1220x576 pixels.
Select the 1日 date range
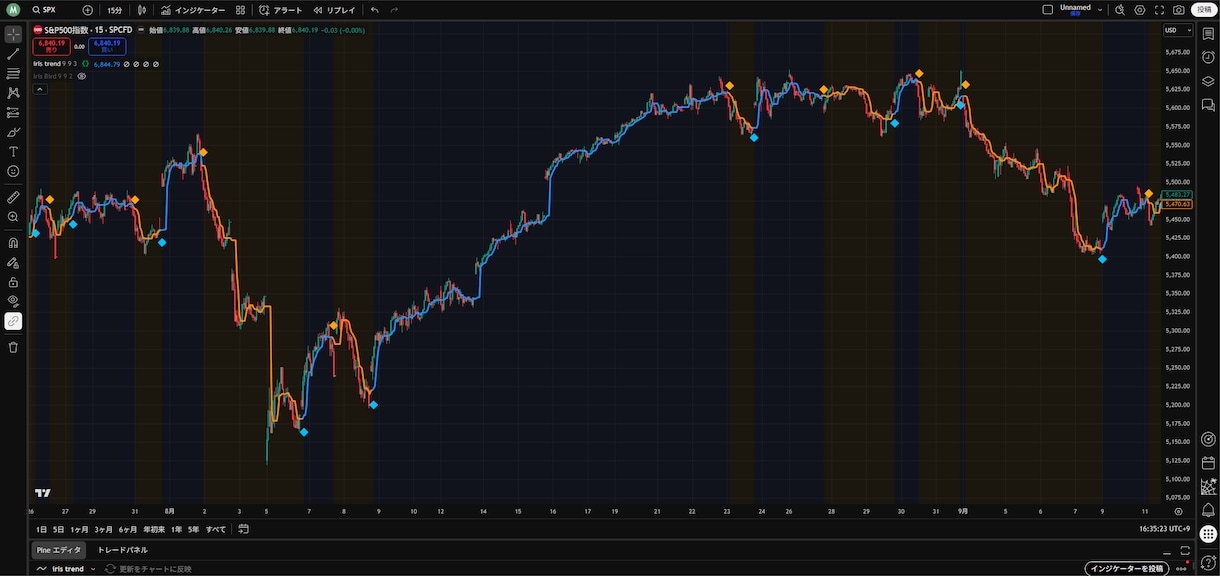pyautogui.click(x=41, y=529)
